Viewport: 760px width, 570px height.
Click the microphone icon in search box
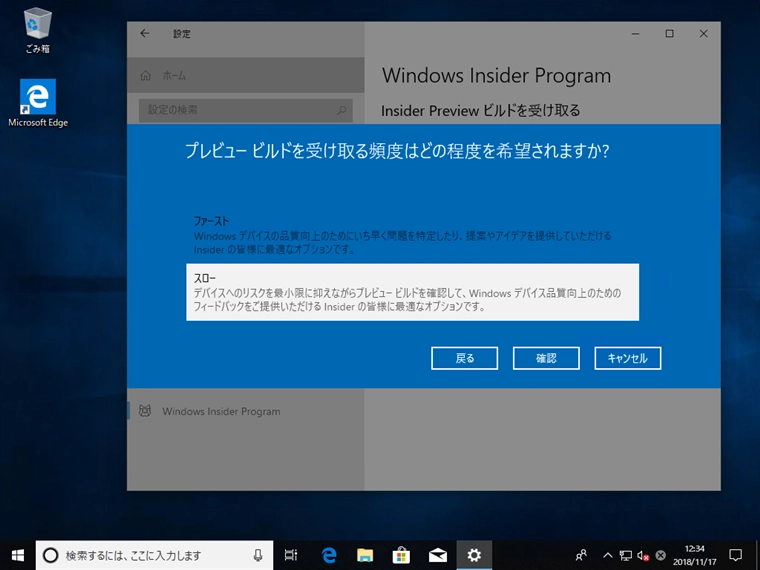pyautogui.click(x=258, y=555)
